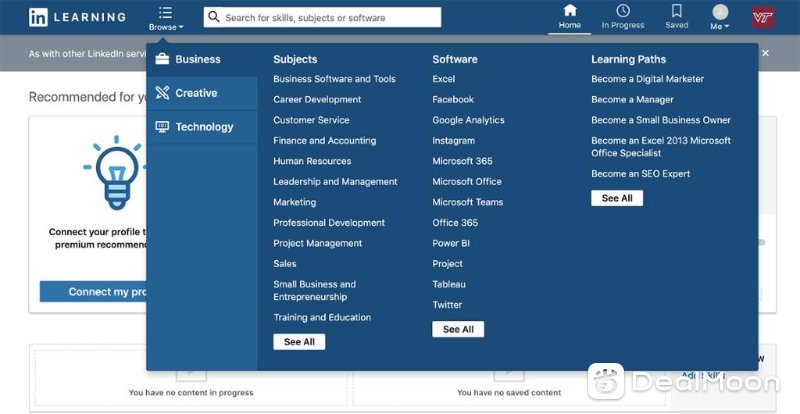
Task: Open Become a Small Business Owner path
Action: [x=661, y=120]
